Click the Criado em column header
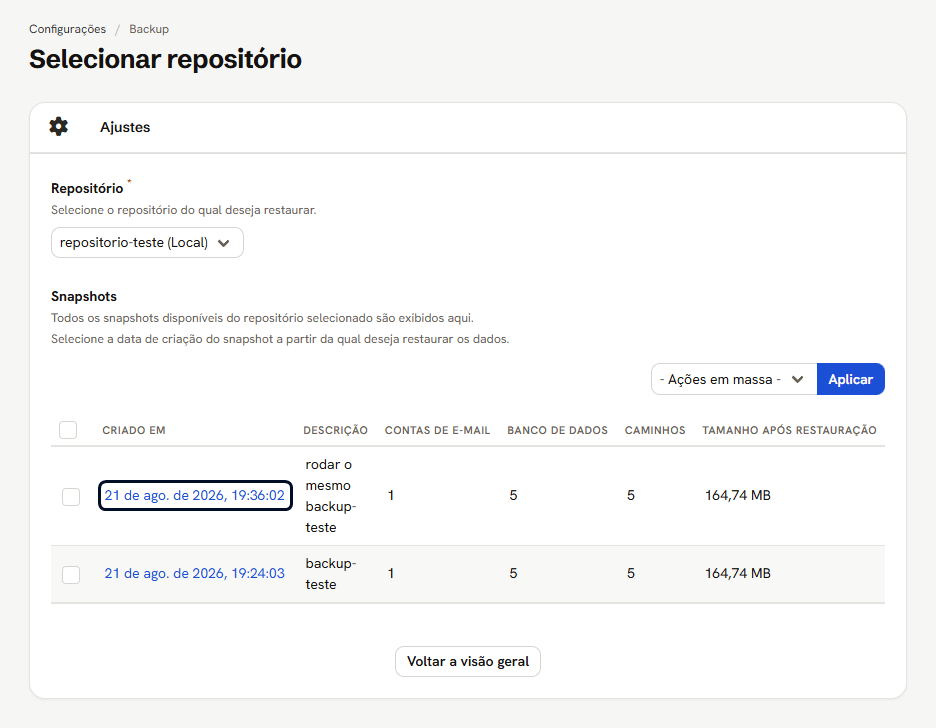The height and width of the screenshot is (728, 936). click(x=134, y=430)
